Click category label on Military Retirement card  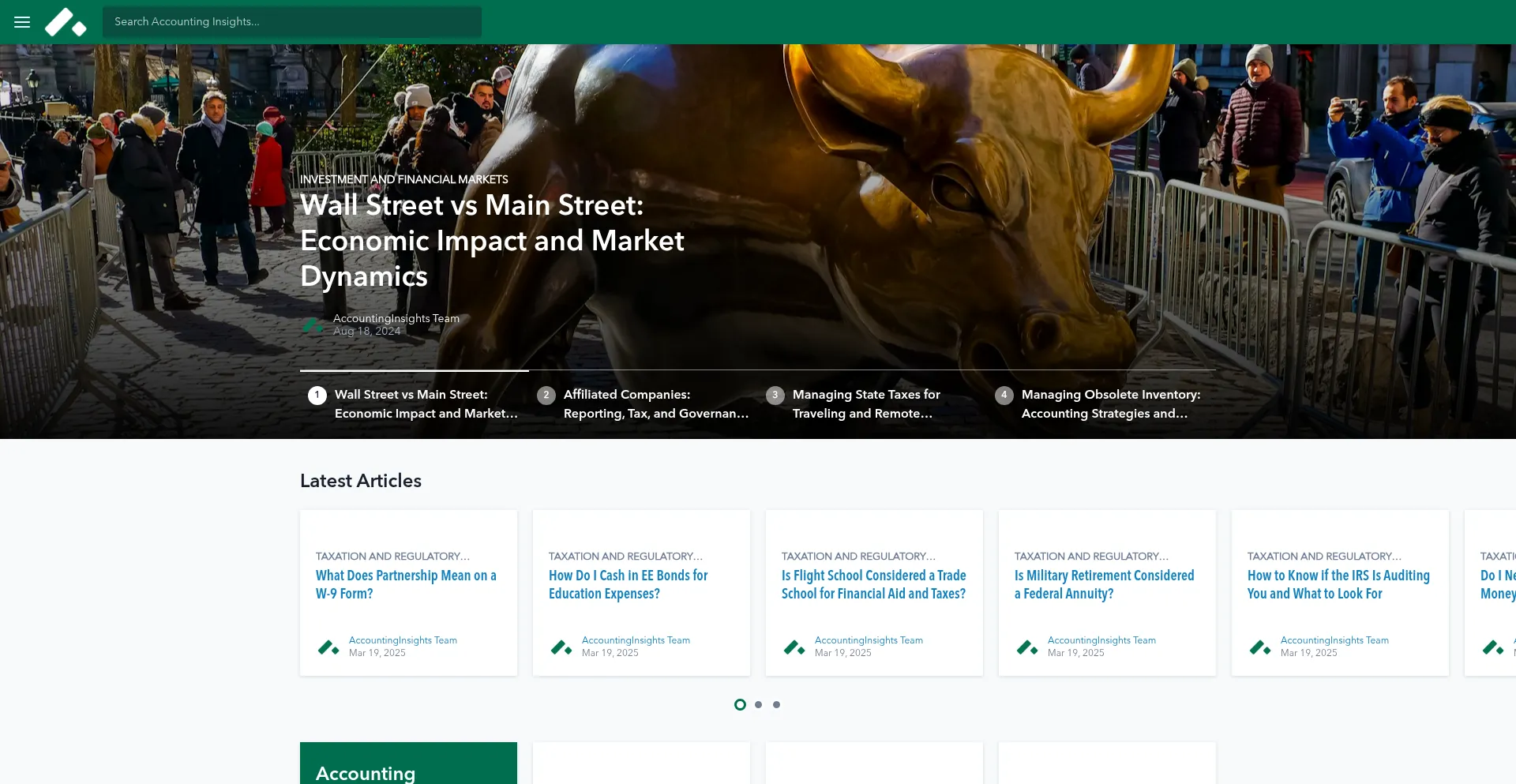point(1091,556)
